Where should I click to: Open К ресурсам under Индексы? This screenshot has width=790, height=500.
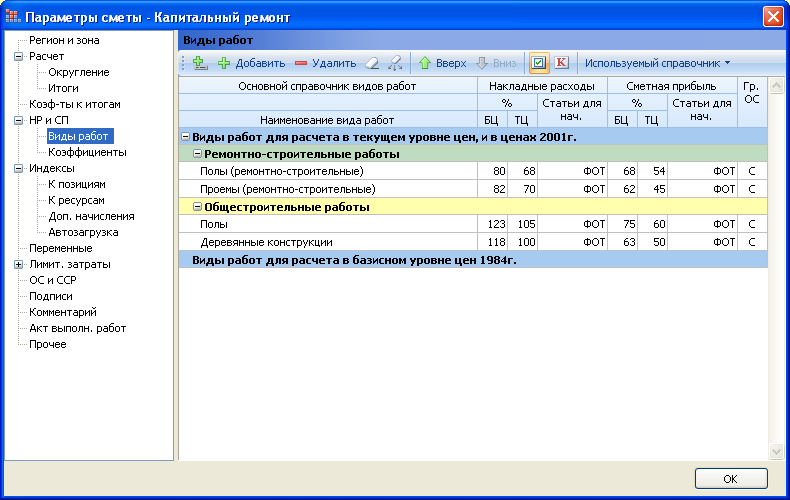[76, 200]
